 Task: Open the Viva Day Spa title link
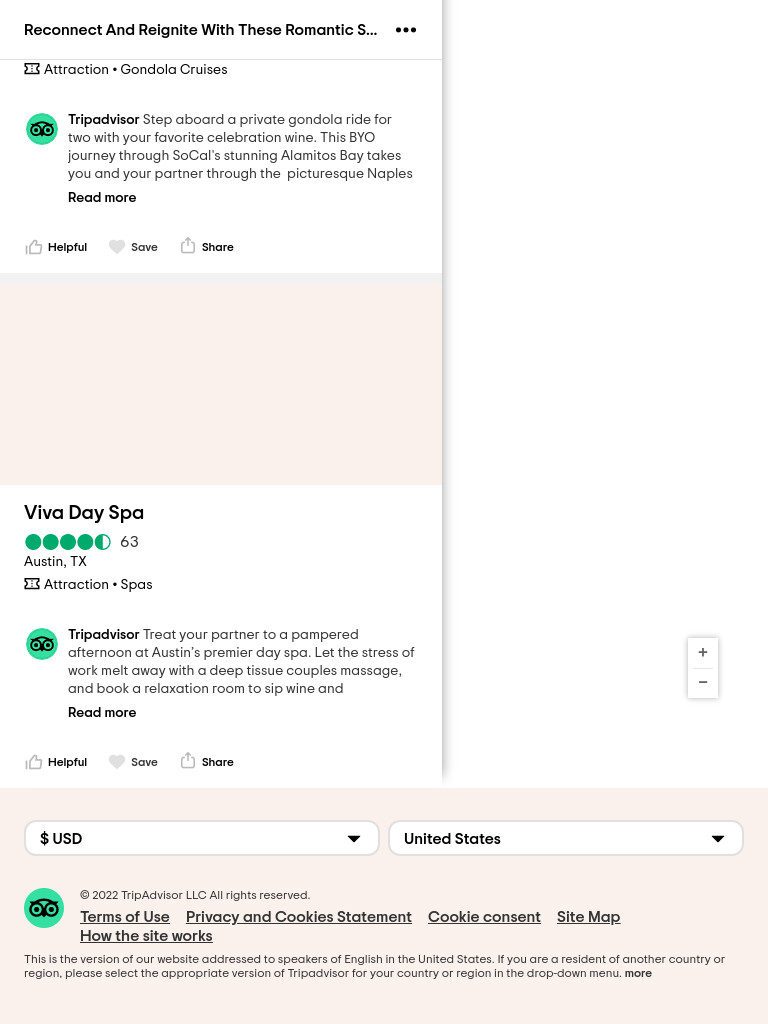[84, 513]
